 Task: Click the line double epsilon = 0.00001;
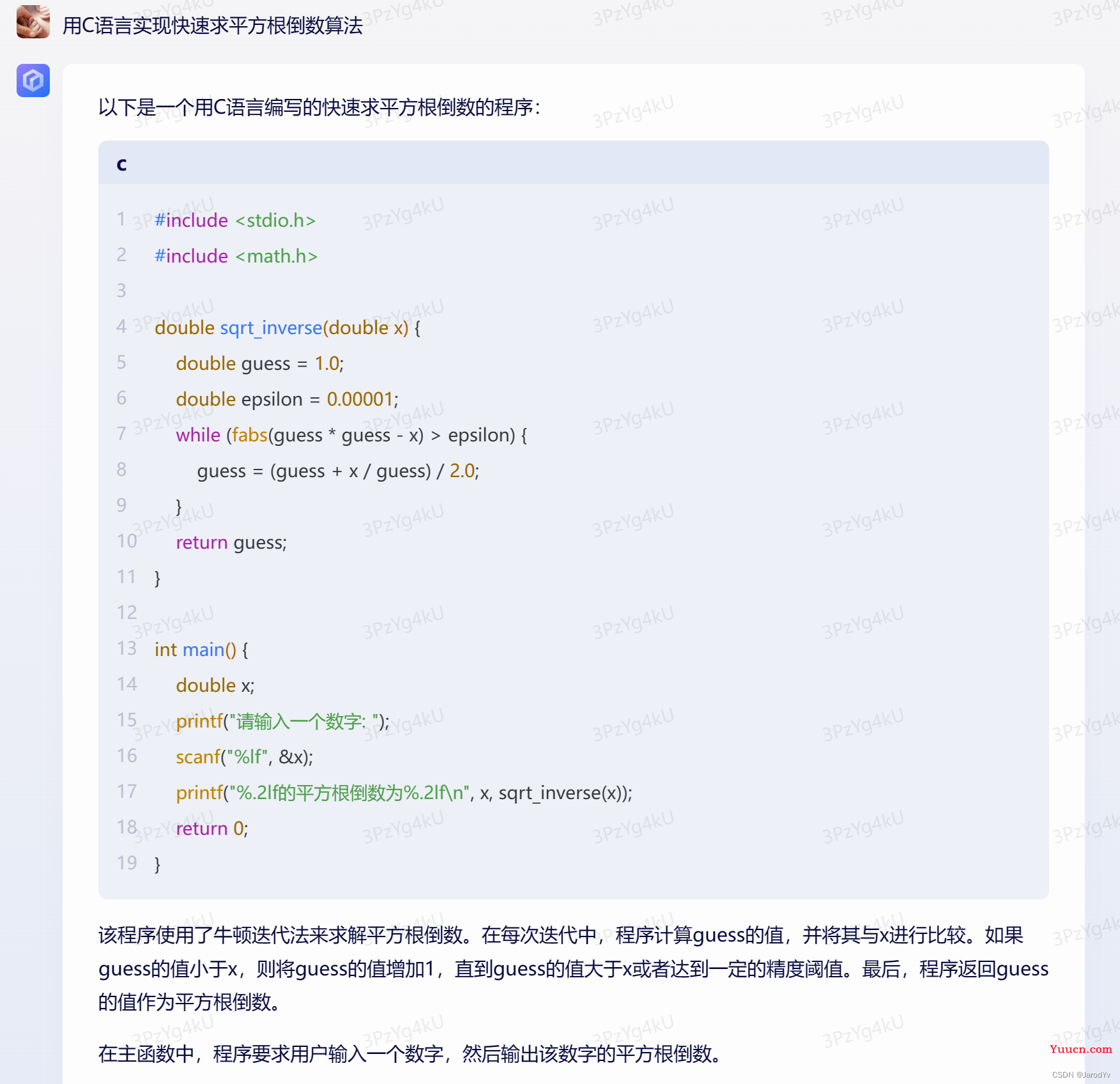click(x=287, y=399)
